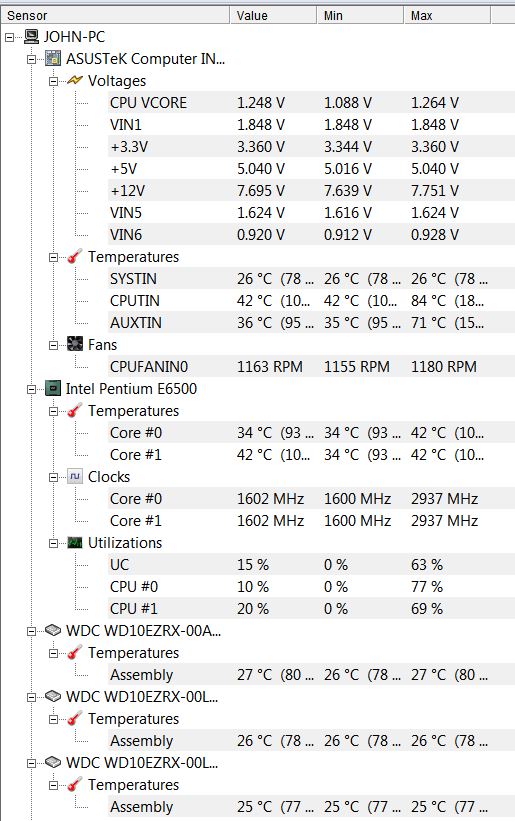Click the Sensor column header
Image resolution: width=515 pixels, height=821 pixels.
click(116, 16)
